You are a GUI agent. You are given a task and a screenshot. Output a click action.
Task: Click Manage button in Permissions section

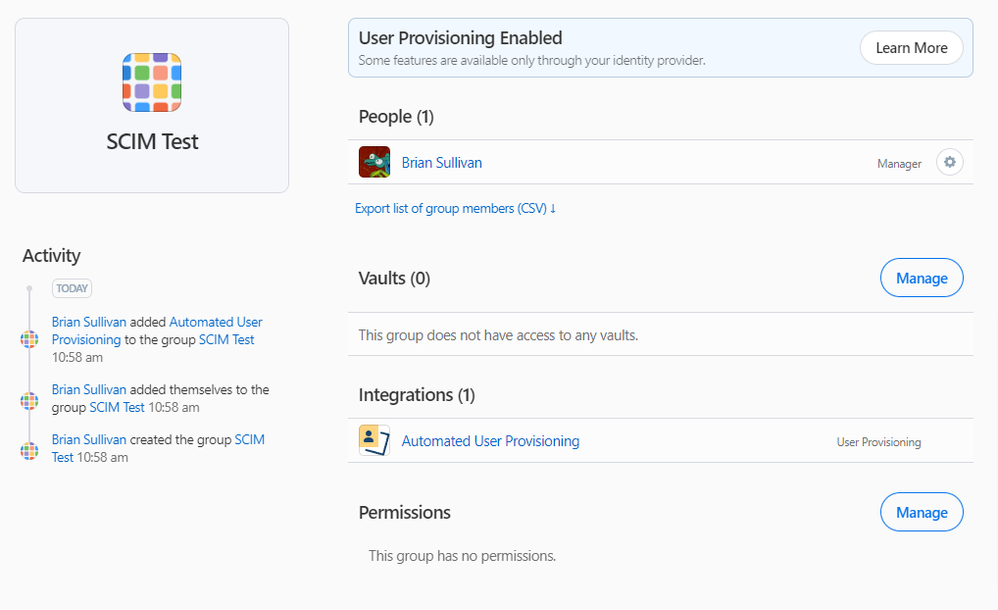pyautogui.click(x=921, y=512)
